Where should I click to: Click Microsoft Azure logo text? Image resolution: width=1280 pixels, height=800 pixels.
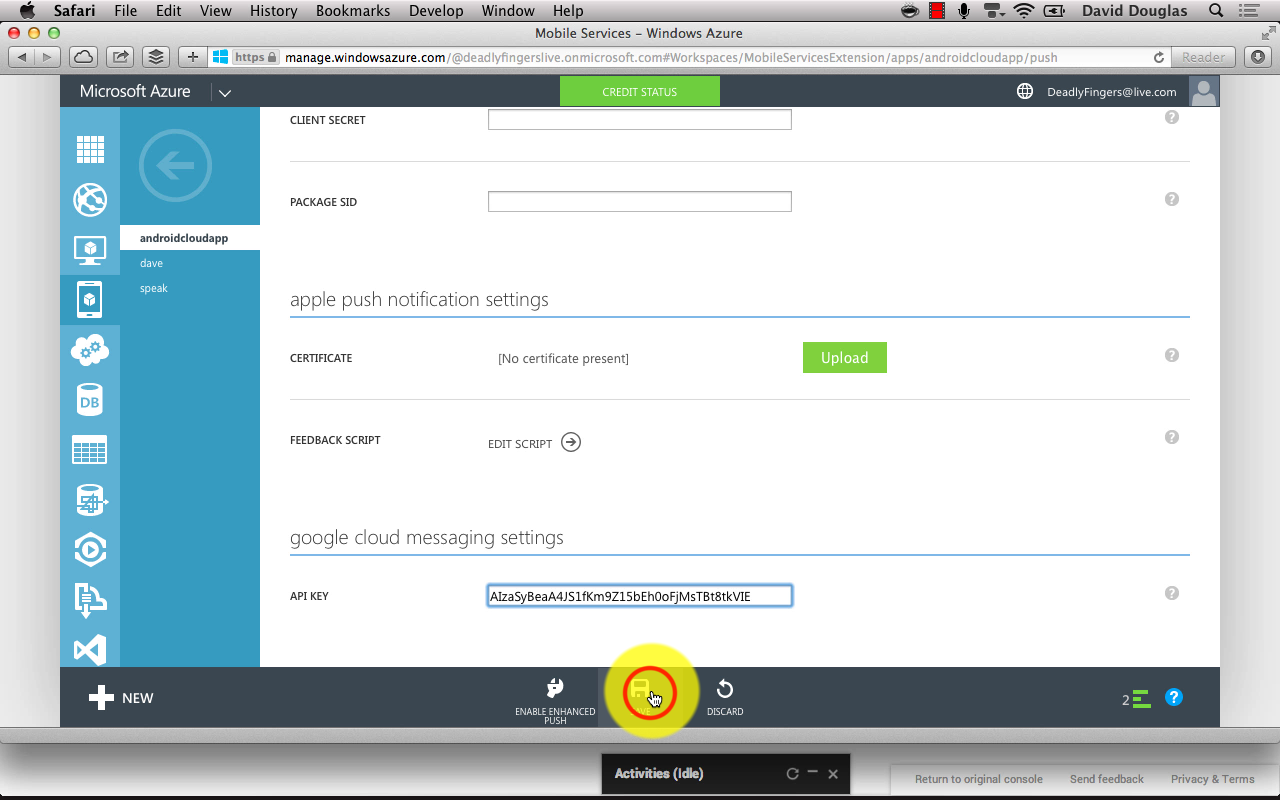click(135, 91)
